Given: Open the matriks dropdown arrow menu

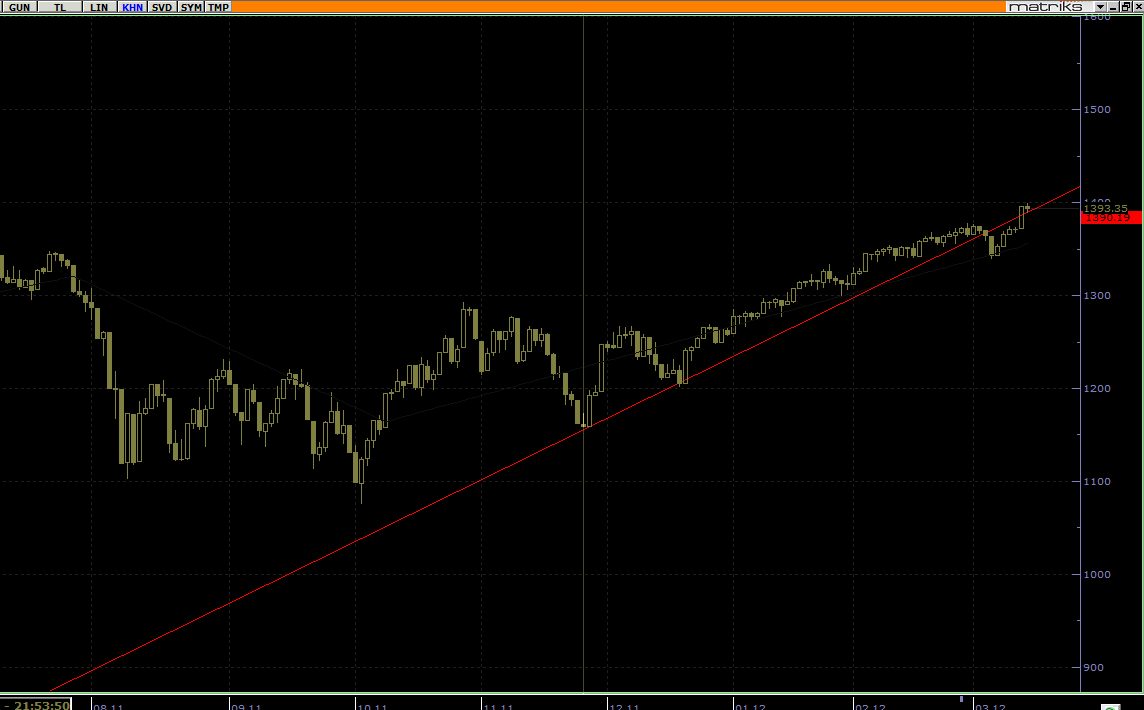Looking at the screenshot, I should [x=1099, y=7].
